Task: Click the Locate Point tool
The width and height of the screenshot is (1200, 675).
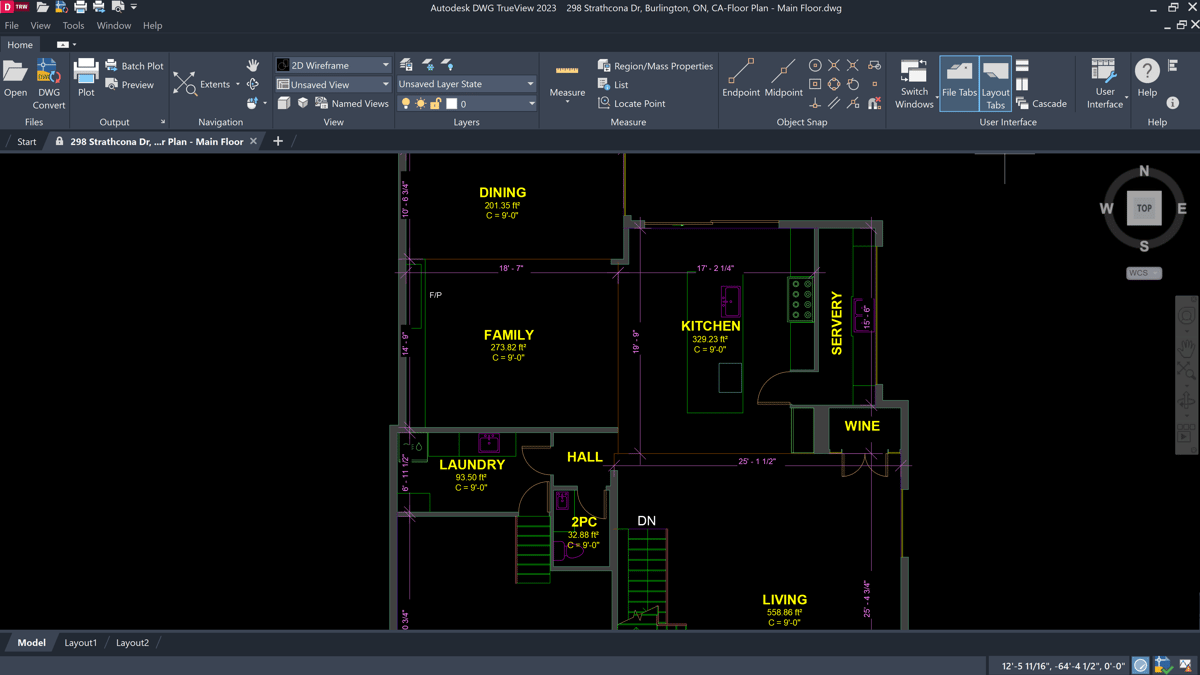Action: pyautogui.click(x=631, y=103)
